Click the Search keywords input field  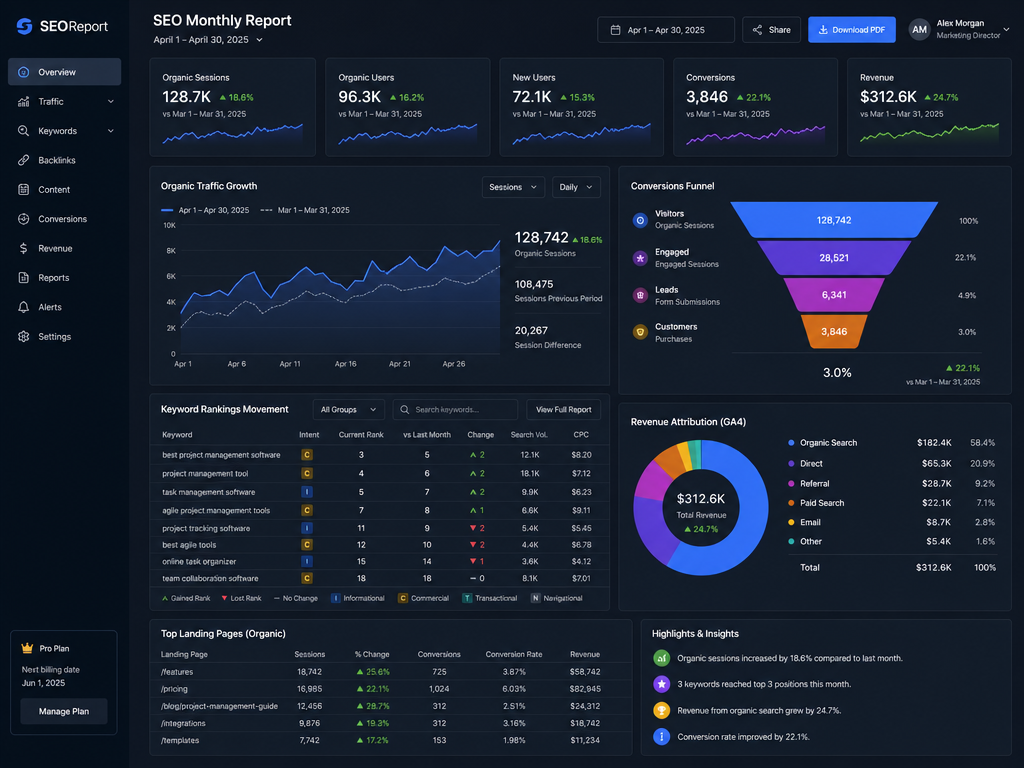(x=455, y=409)
